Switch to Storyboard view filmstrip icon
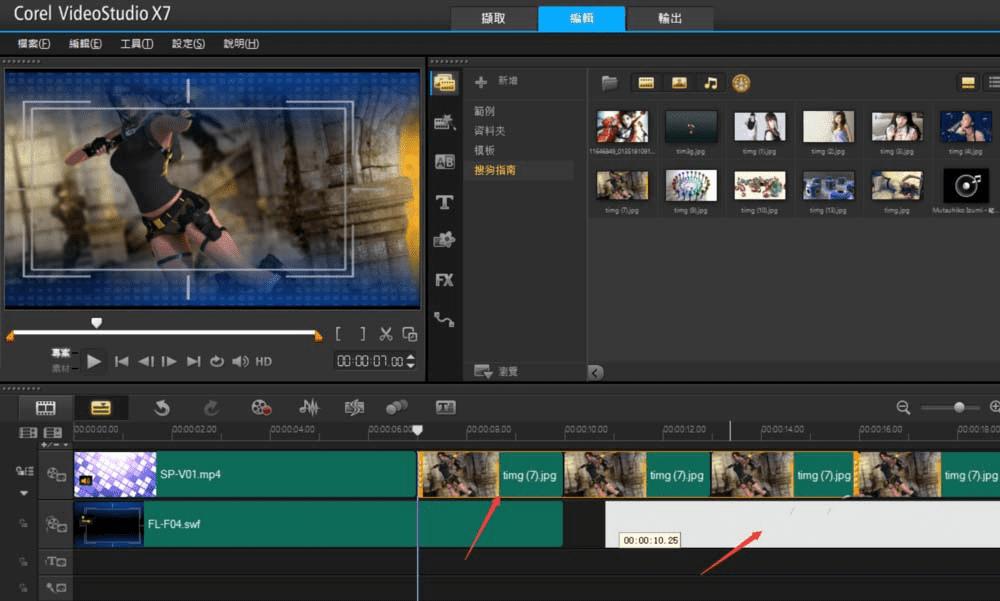Screen dimensions: 1000x601 pos(45,407)
